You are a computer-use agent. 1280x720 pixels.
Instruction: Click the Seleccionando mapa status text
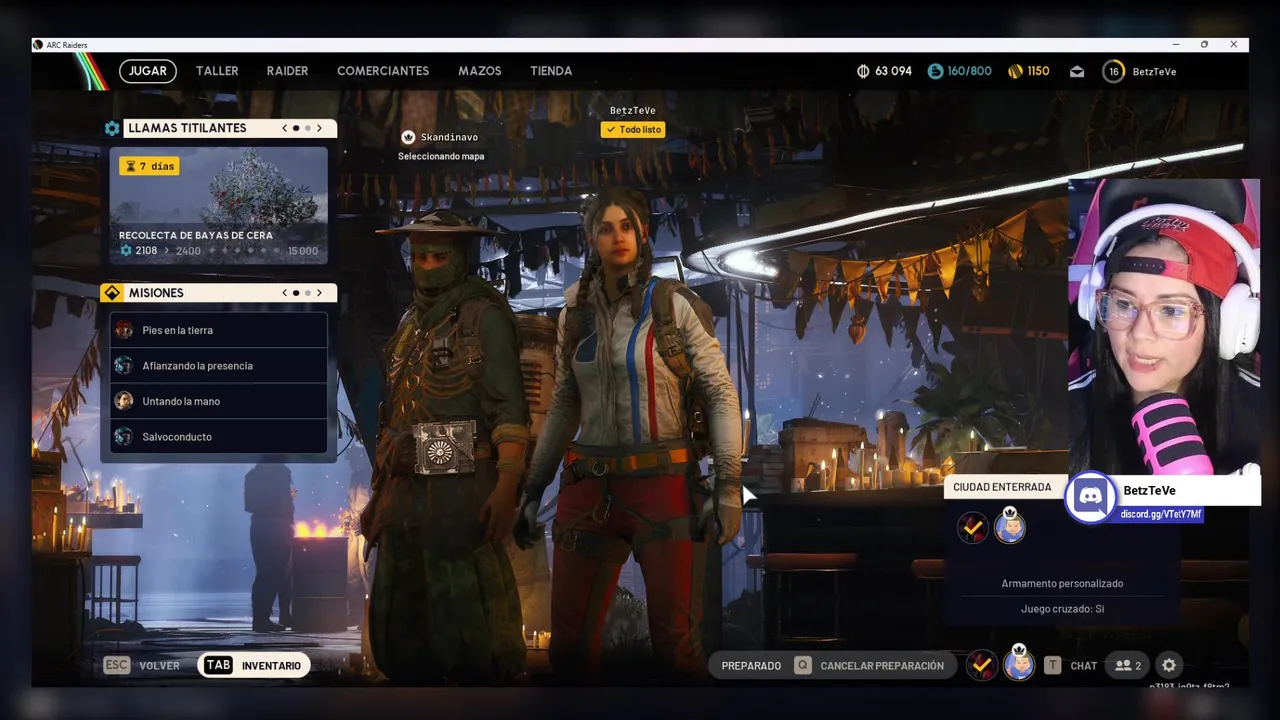441,156
